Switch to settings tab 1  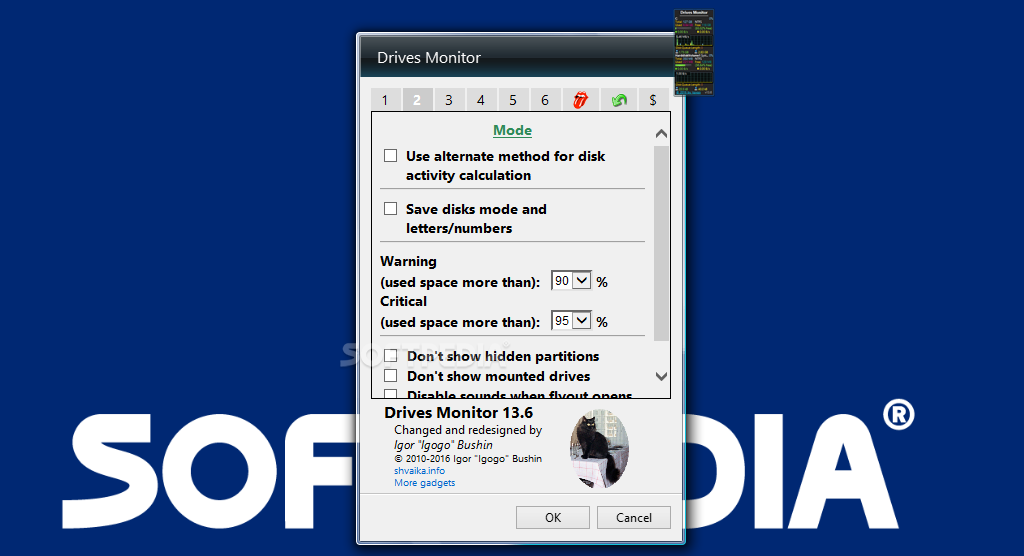tap(385, 100)
